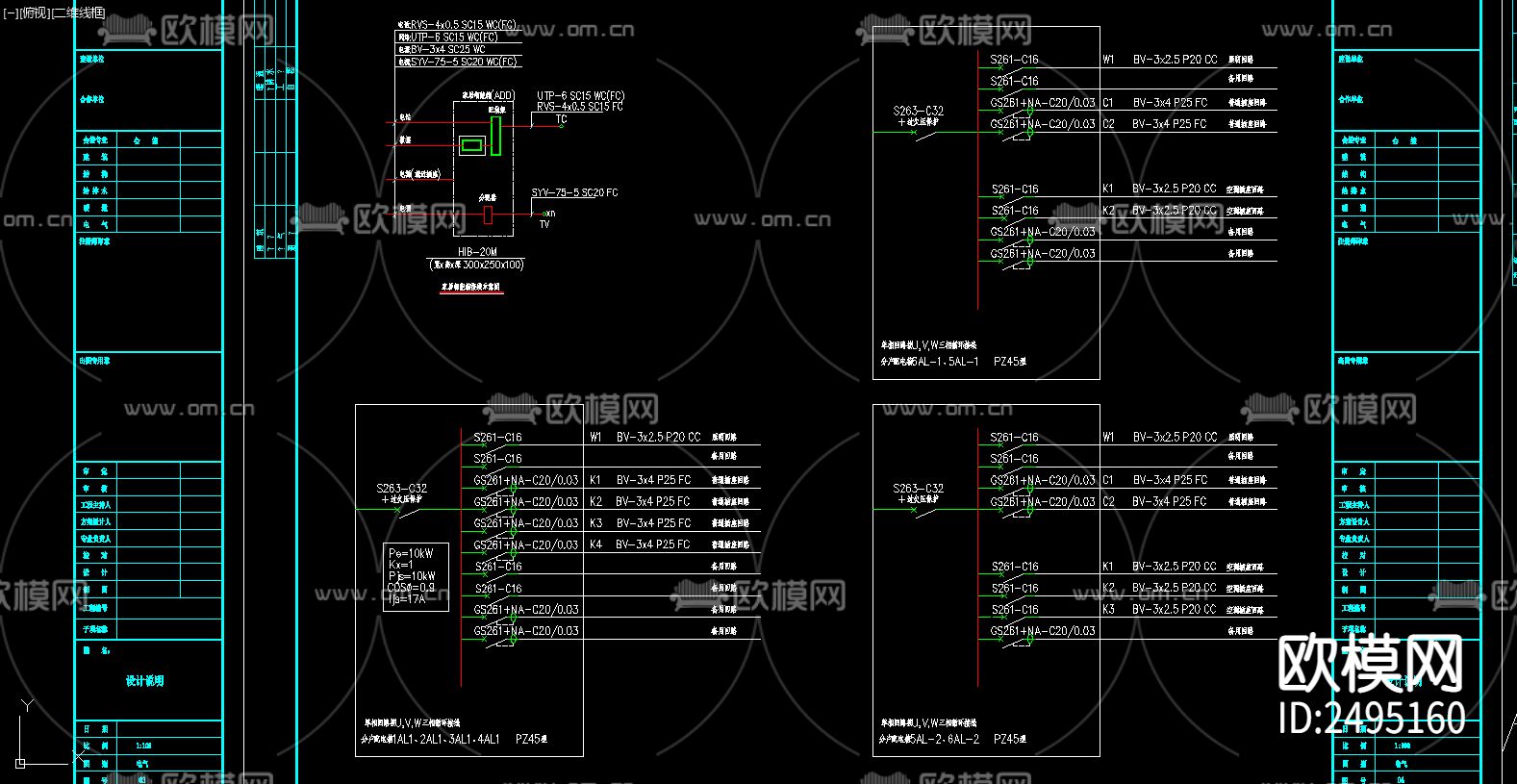Select the Ijs=17A current text
1517x784 pixels.
click(x=407, y=598)
